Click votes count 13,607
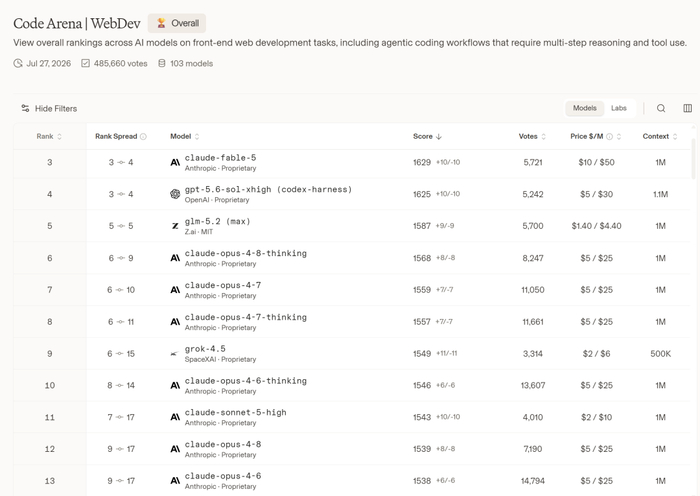This screenshot has height=496, width=700. coord(533,385)
